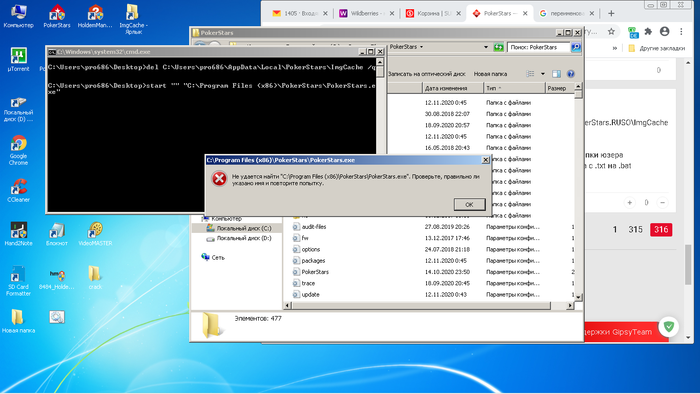Open Explorer help question-mark icon
The width and height of the screenshot is (700, 394).
(x=570, y=74)
